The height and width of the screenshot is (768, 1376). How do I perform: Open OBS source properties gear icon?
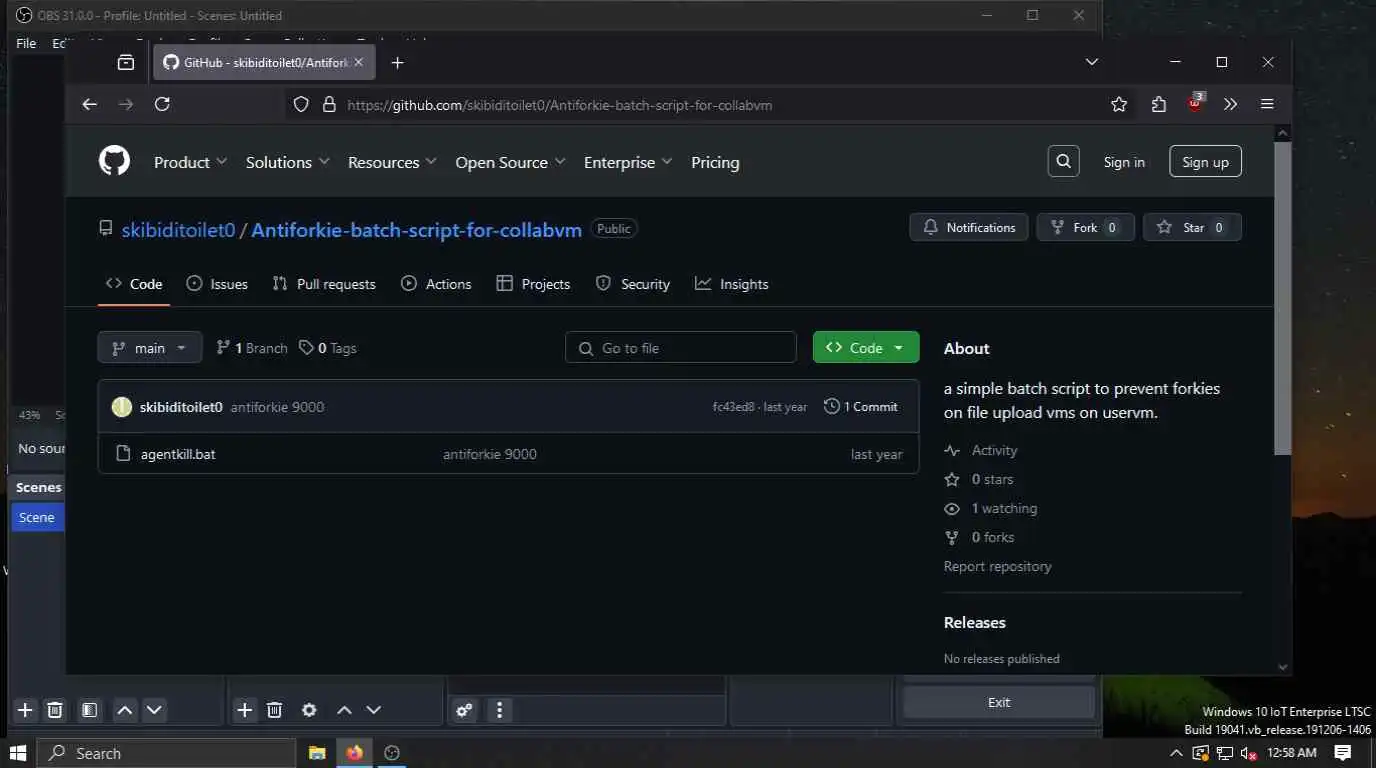point(309,710)
